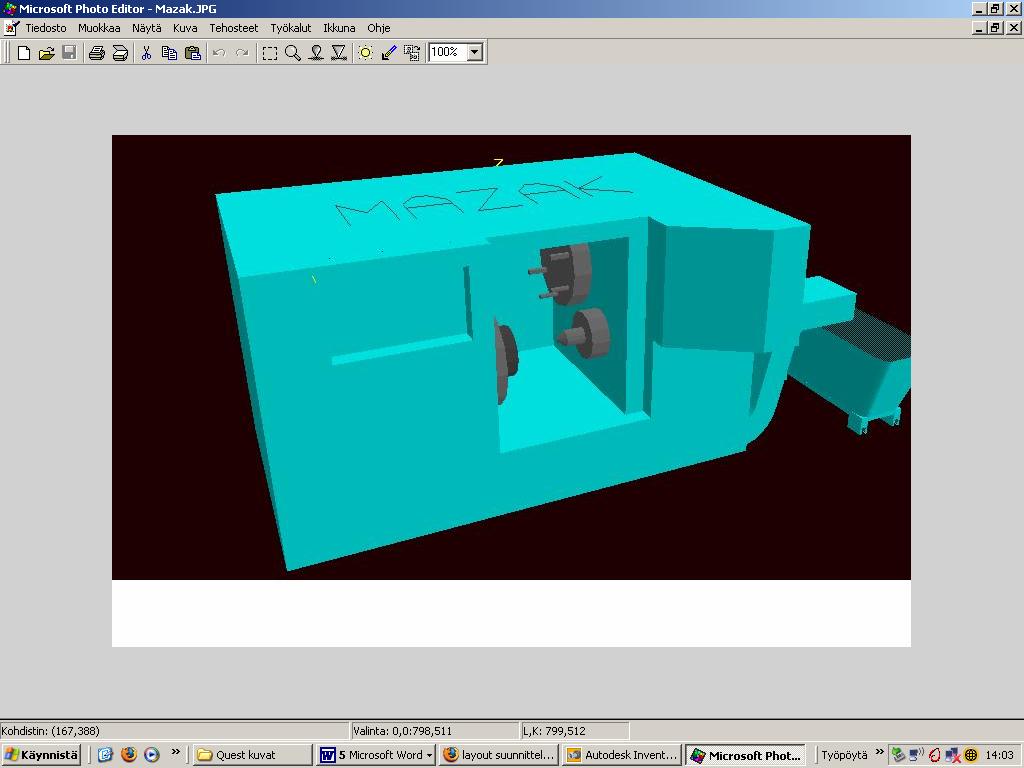Click the Save floppy disk icon
Screen dimensions: 1024x768
tap(69, 53)
